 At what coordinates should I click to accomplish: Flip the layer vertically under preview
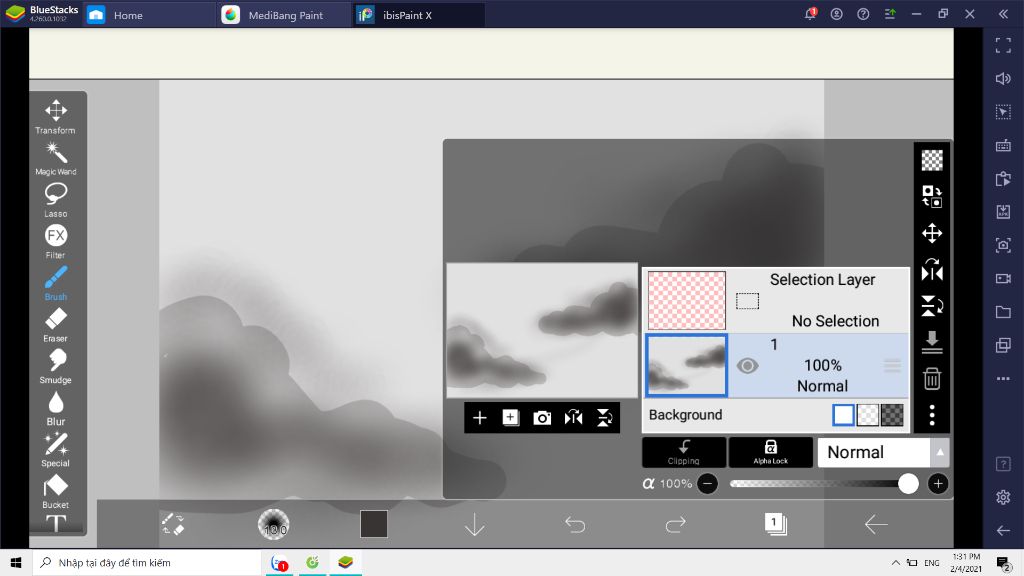(x=605, y=418)
